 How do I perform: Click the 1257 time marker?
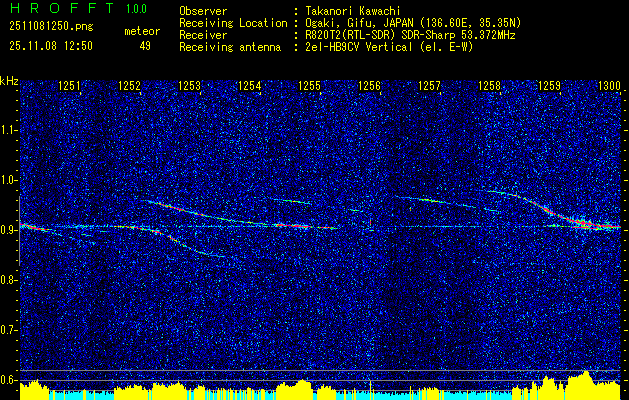pyautogui.click(x=429, y=85)
